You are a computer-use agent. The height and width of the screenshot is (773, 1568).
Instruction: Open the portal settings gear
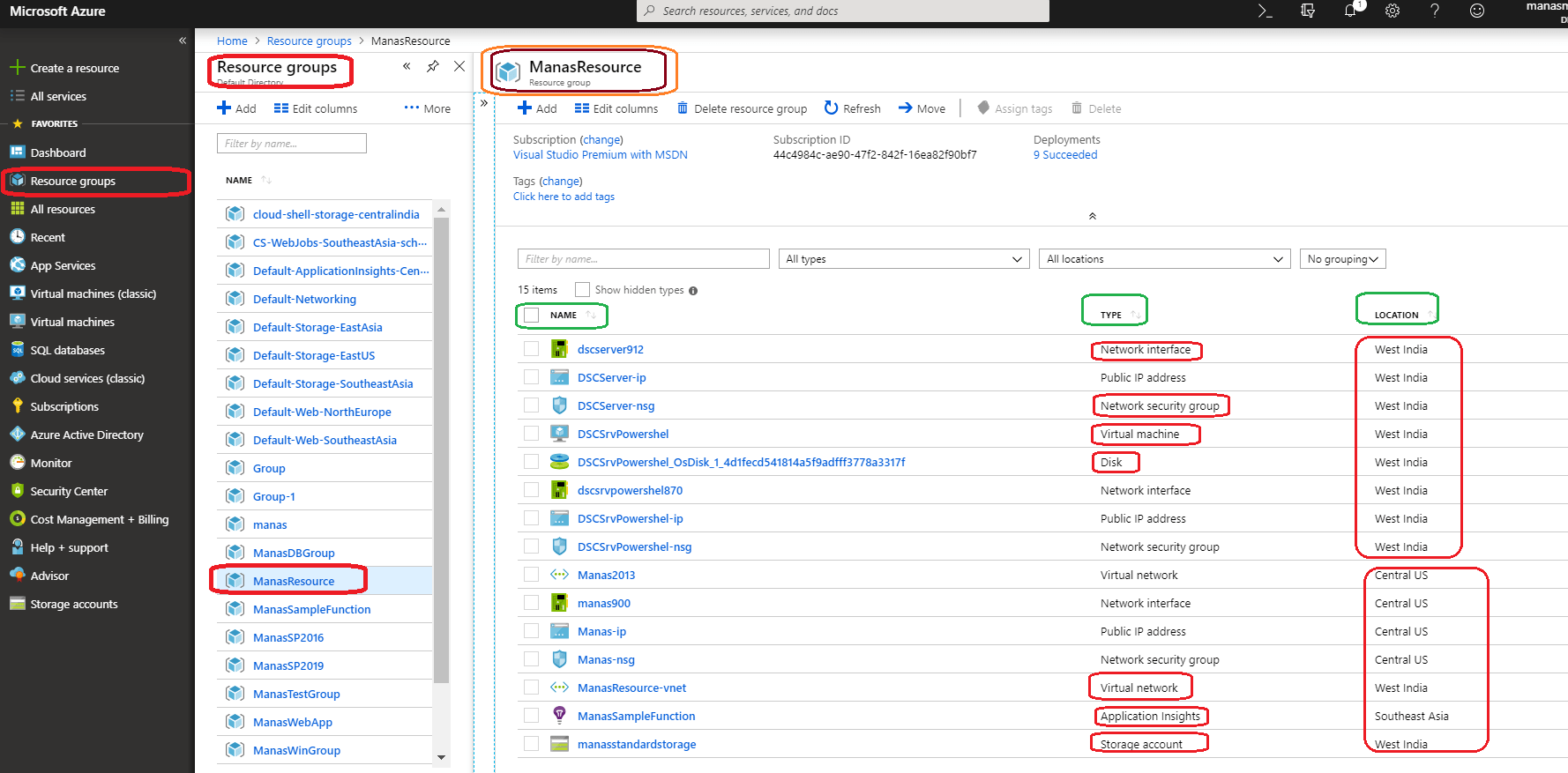(1393, 11)
